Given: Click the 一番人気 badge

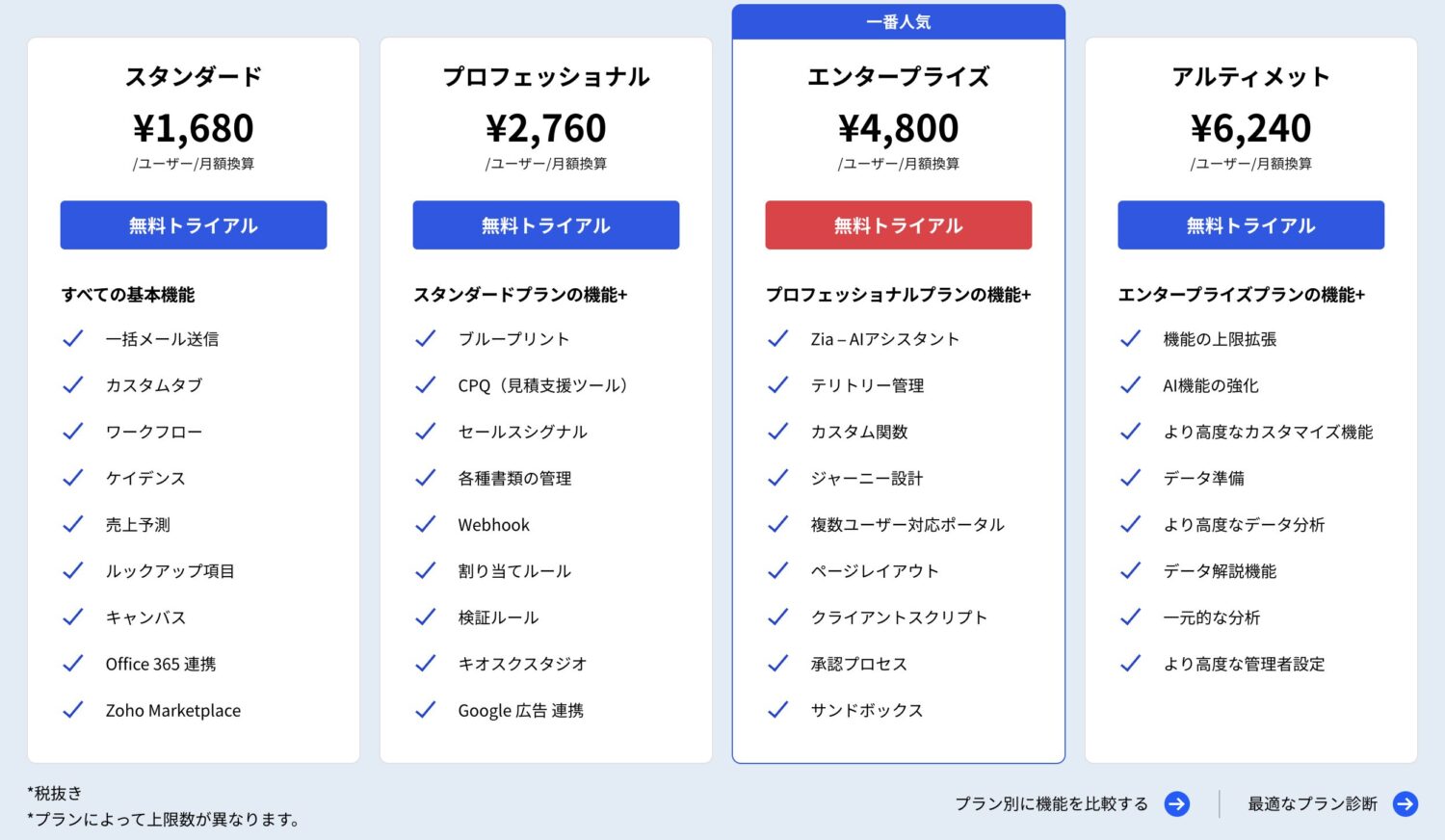Looking at the screenshot, I should [x=898, y=21].
